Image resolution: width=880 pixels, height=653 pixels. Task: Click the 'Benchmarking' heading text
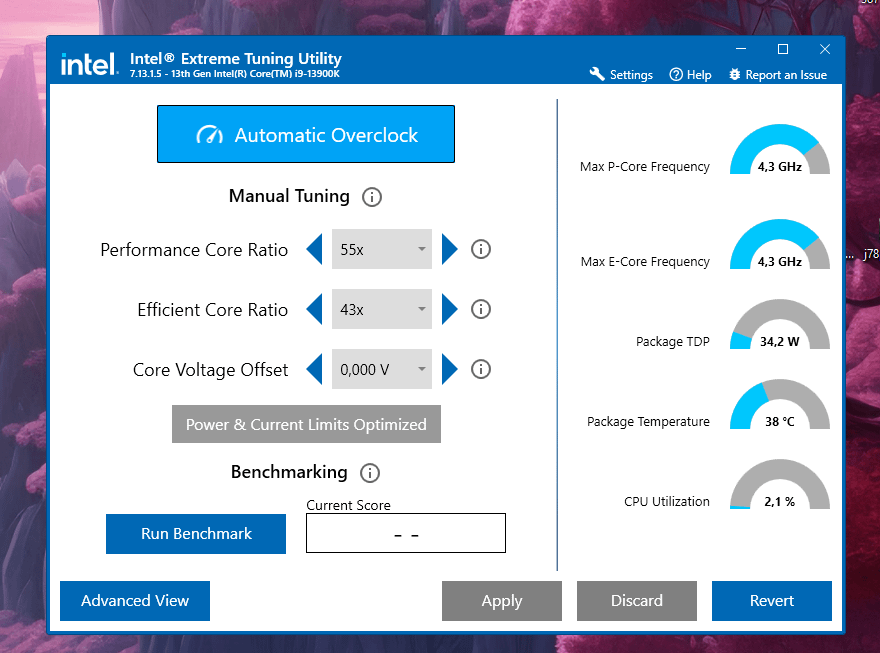(289, 472)
